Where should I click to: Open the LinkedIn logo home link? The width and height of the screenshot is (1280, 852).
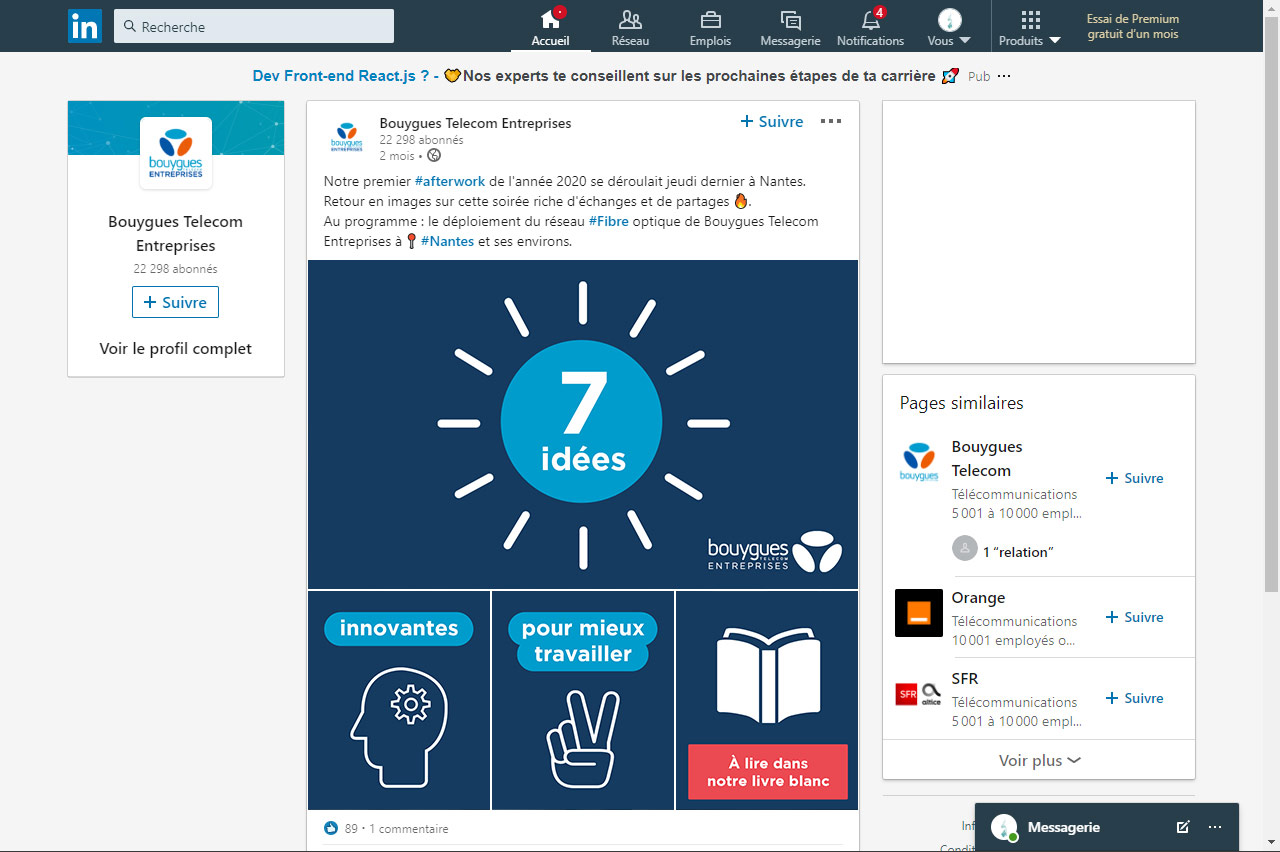pyautogui.click(x=85, y=26)
